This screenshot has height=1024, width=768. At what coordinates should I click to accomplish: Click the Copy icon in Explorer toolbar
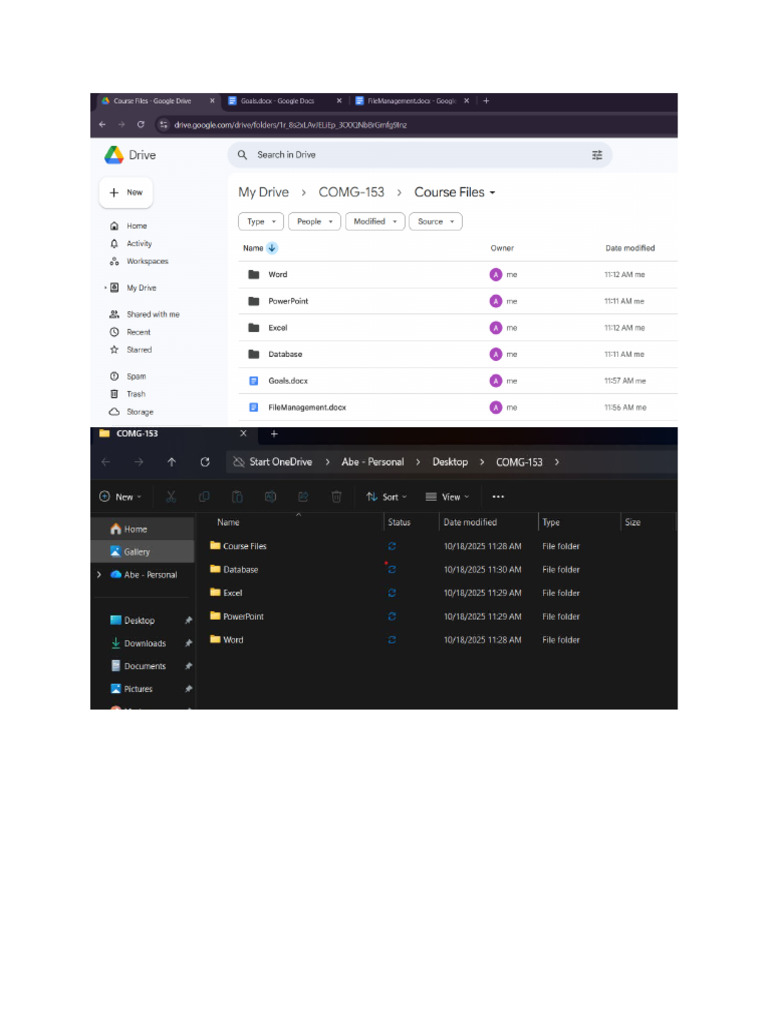204,497
